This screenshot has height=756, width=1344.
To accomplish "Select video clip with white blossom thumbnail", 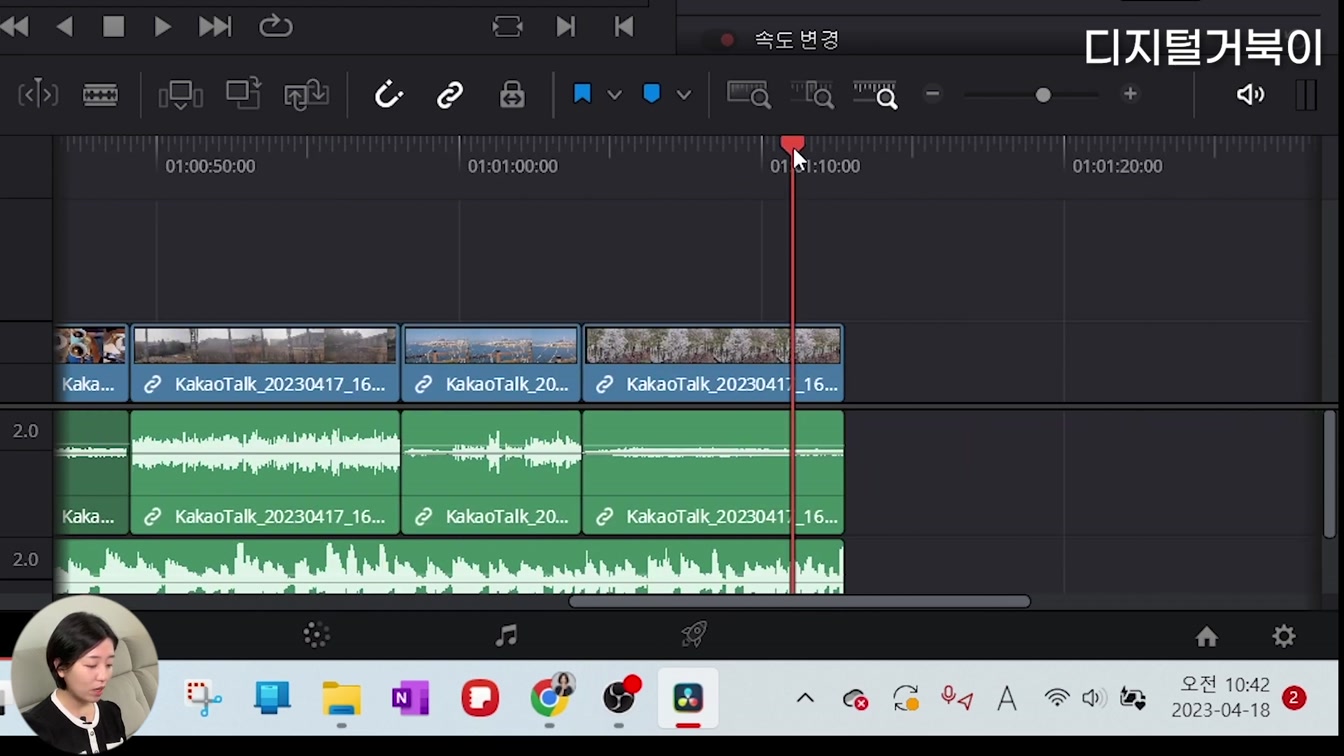I will click(x=713, y=363).
